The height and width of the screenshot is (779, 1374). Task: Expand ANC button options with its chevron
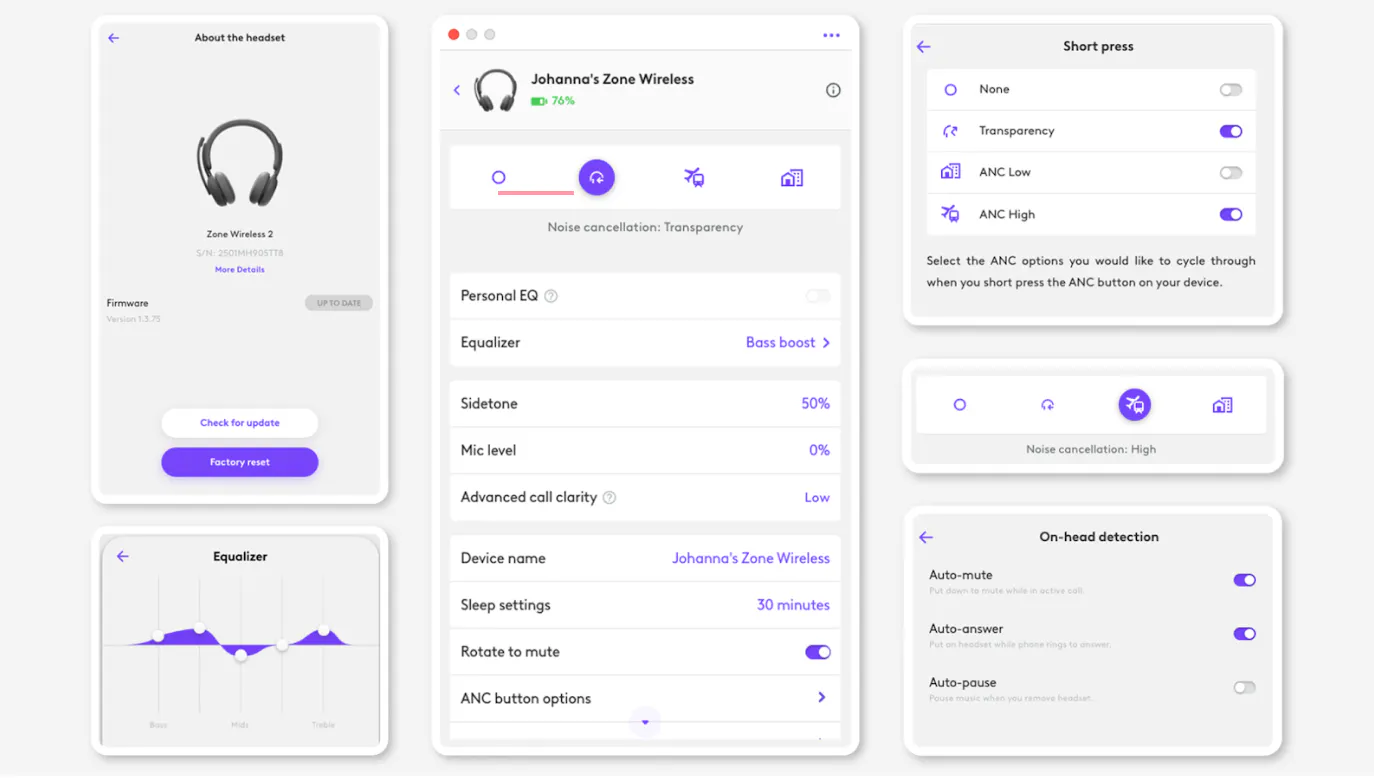pos(822,698)
